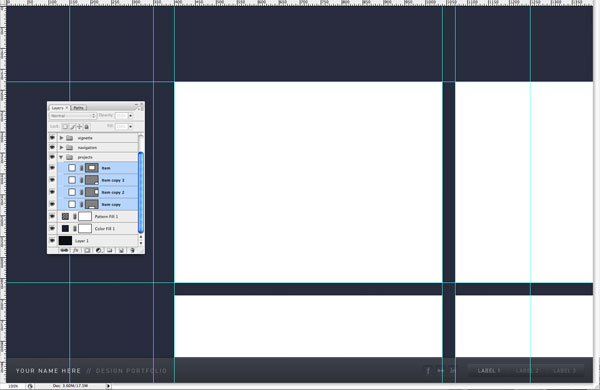
Task: Toggle visibility of item copy 3 layer
Action: 52,180
